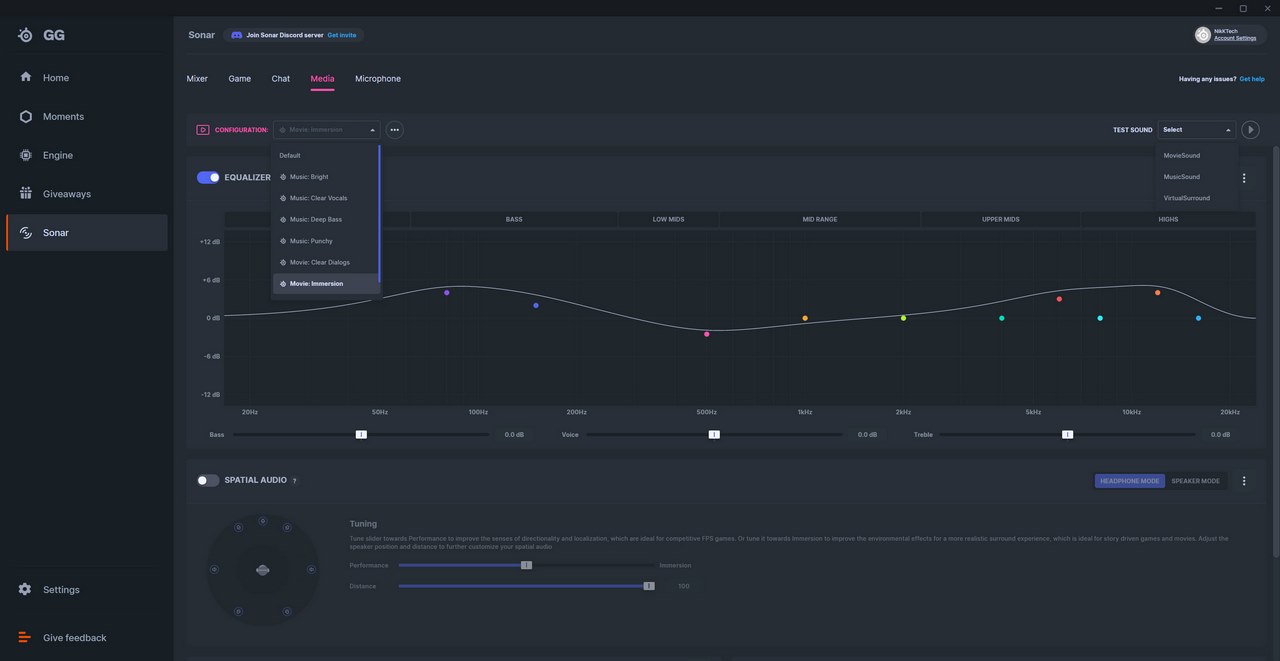This screenshot has width=1280, height=661.
Task: Select the pink EQ point near 500Hz
Action: (707, 334)
